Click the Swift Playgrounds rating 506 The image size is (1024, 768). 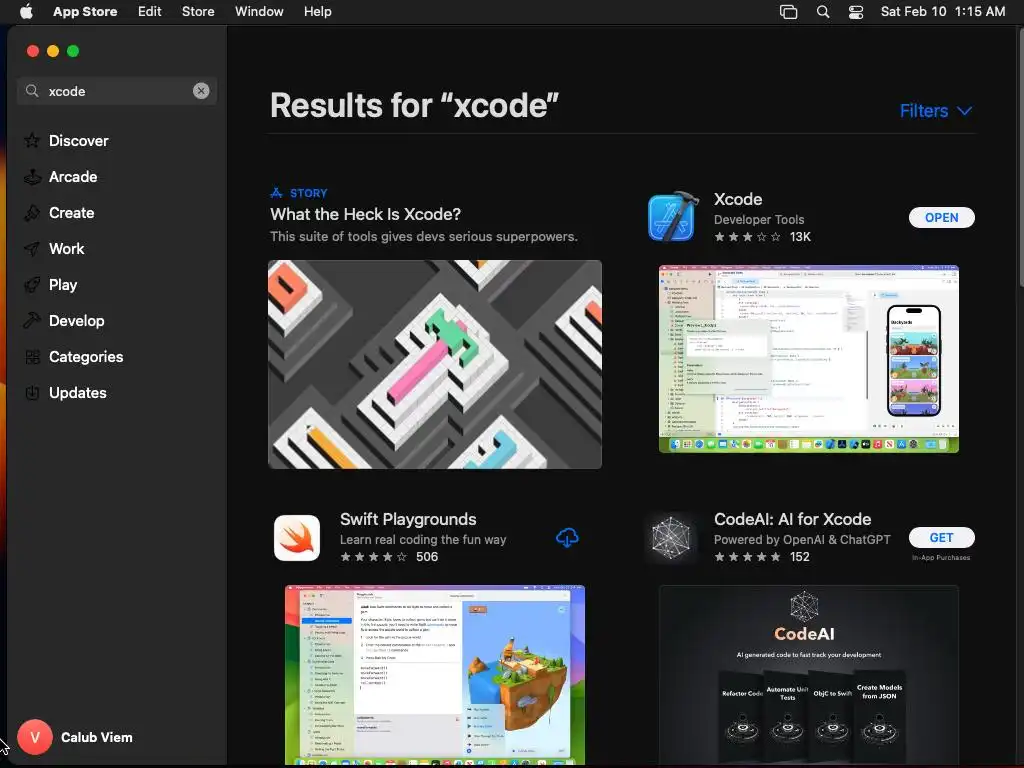coord(389,556)
